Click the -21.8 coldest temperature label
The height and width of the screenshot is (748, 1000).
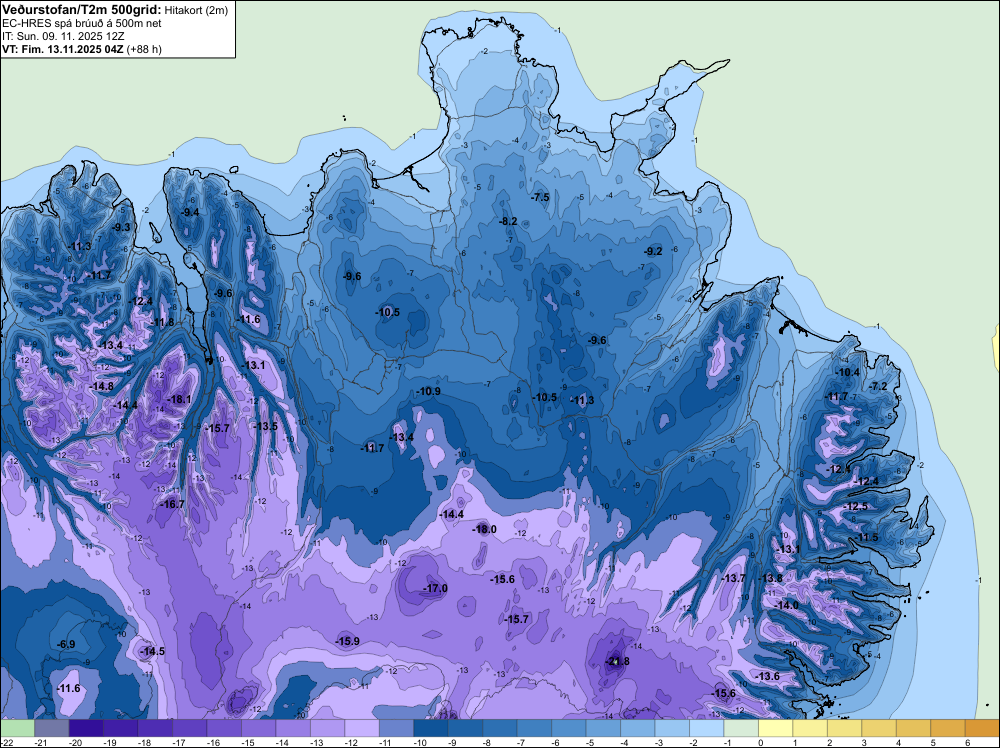click(617, 661)
